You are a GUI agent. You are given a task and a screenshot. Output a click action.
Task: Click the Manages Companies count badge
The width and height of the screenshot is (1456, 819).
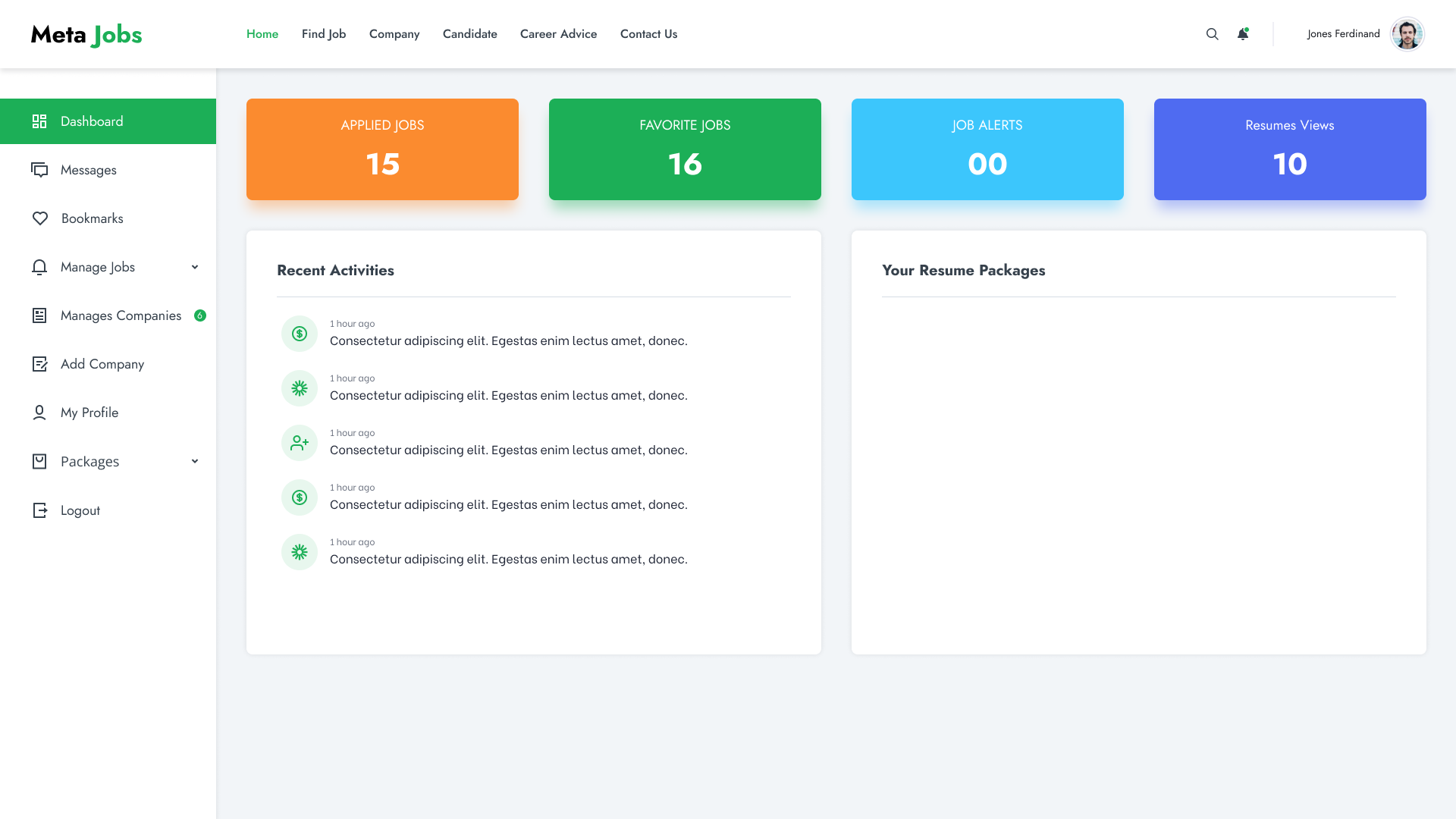pos(199,315)
